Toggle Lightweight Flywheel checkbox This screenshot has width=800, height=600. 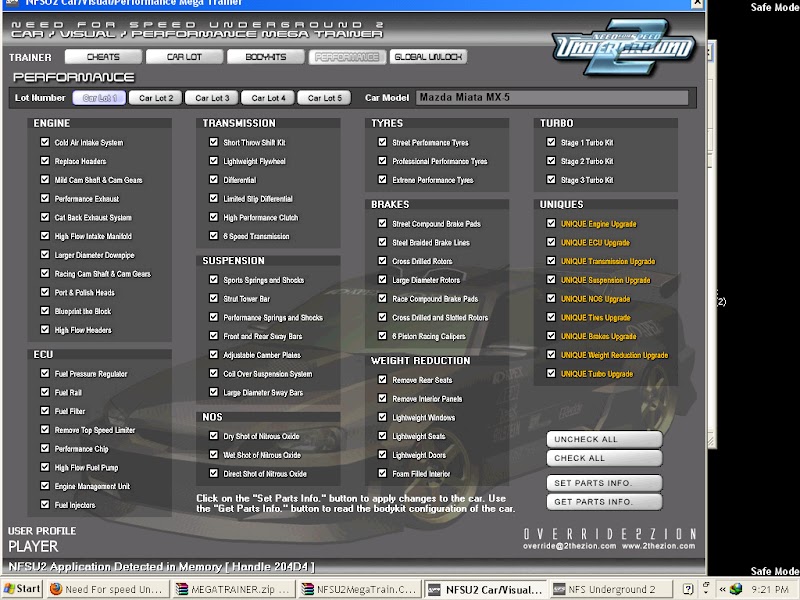pos(214,161)
